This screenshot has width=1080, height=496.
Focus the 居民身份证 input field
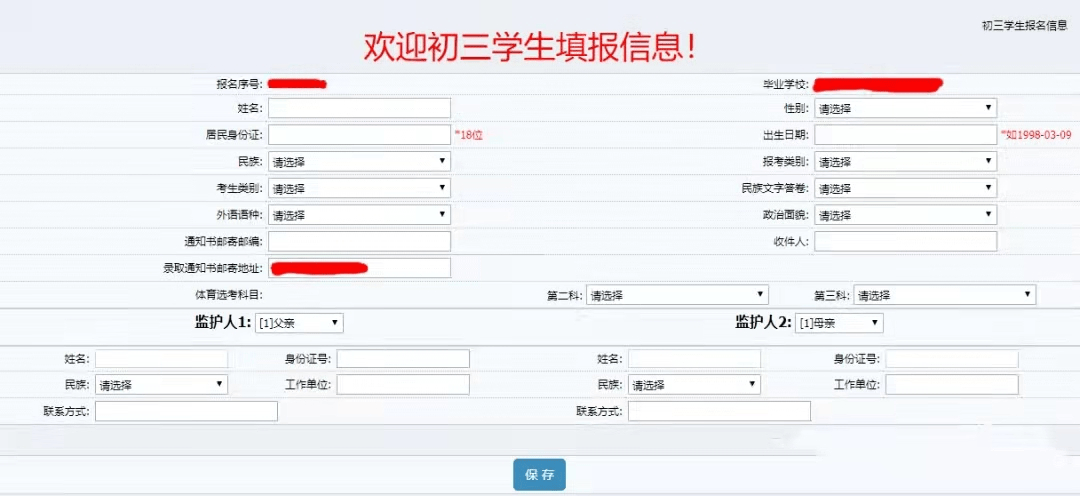pos(359,134)
